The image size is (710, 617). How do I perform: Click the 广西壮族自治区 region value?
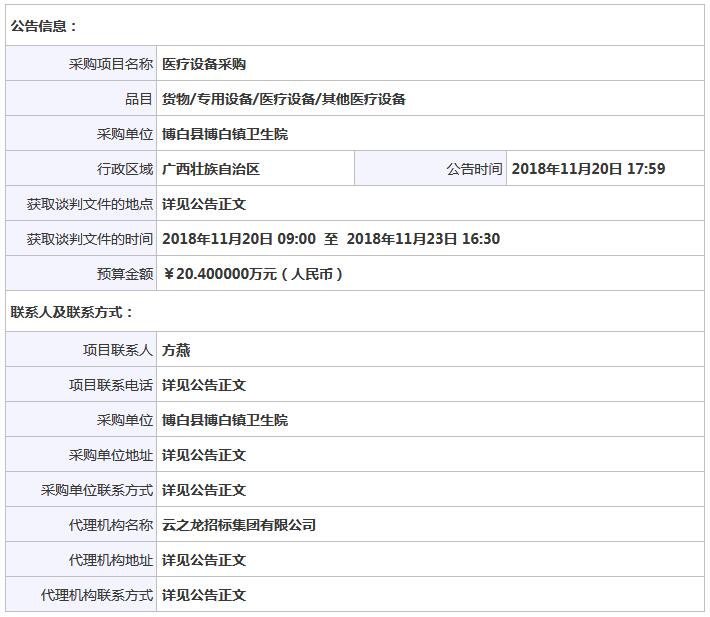pyautogui.click(x=211, y=169)
